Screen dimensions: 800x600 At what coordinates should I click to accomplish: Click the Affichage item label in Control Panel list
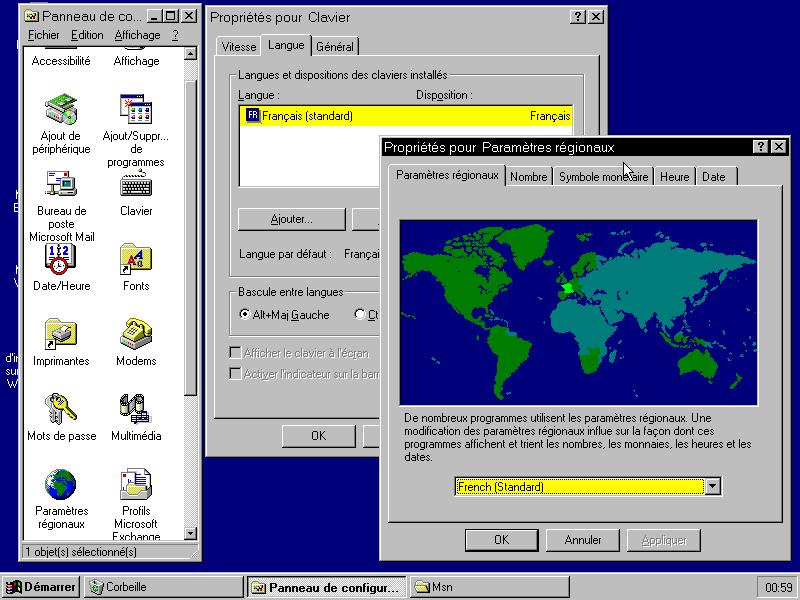click(136, 61)
